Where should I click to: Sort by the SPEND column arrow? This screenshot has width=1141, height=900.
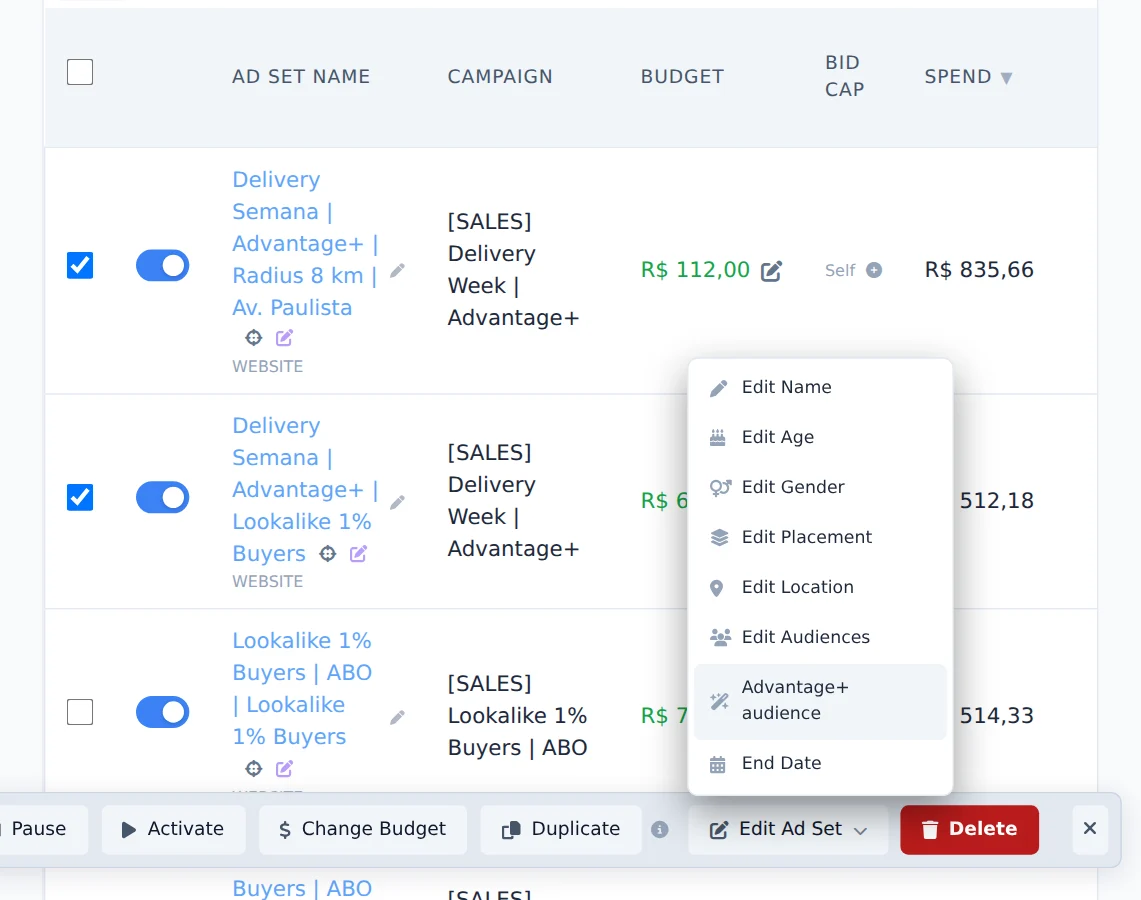click(1006, 78)
